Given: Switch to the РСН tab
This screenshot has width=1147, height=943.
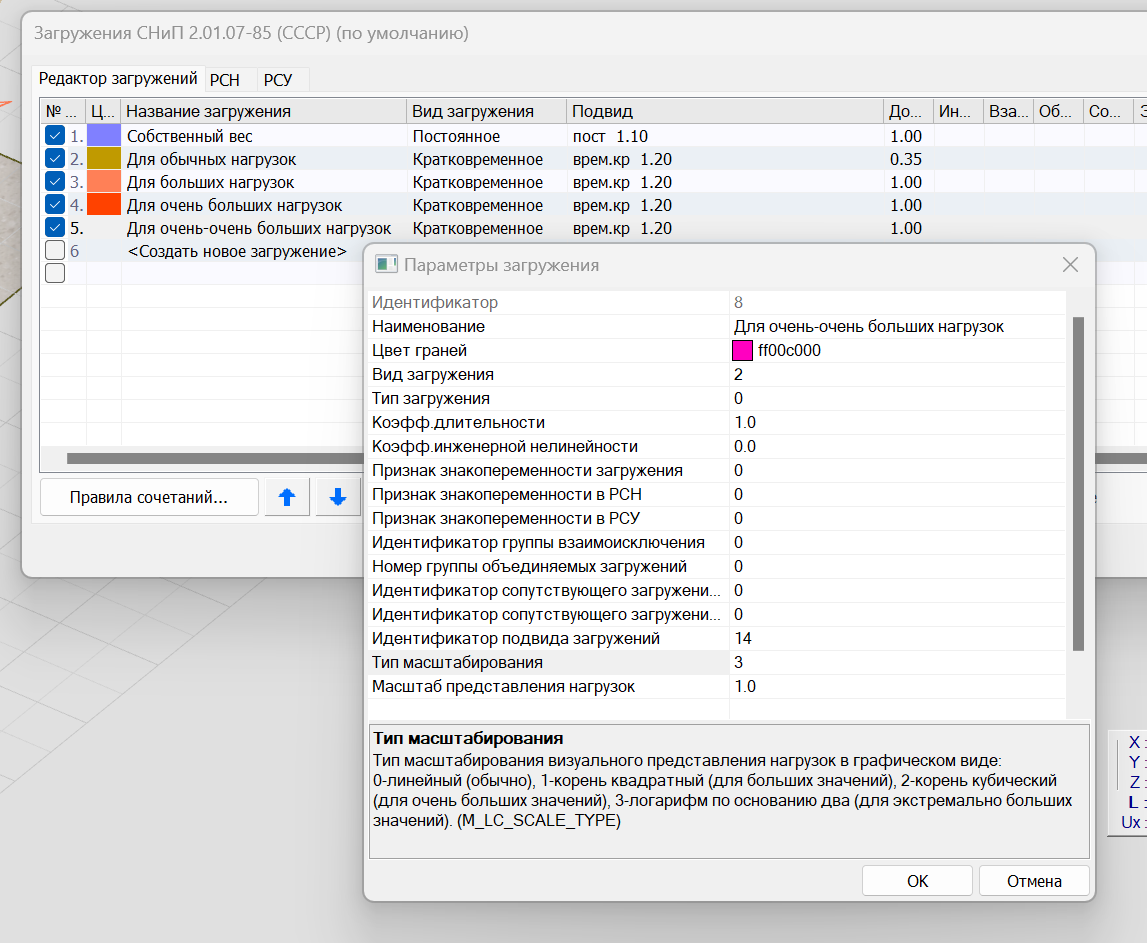Looking at the screenshot, I should click(225, 80).
